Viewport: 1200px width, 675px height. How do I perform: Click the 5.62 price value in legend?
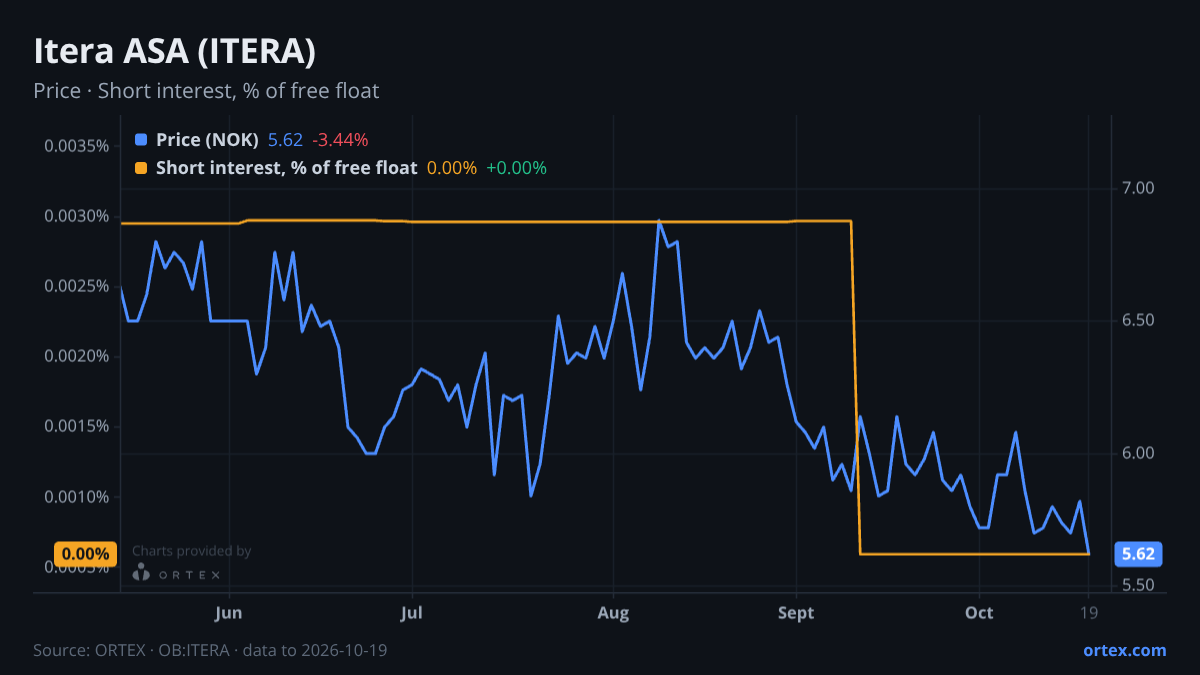click(x=285, y=140)
